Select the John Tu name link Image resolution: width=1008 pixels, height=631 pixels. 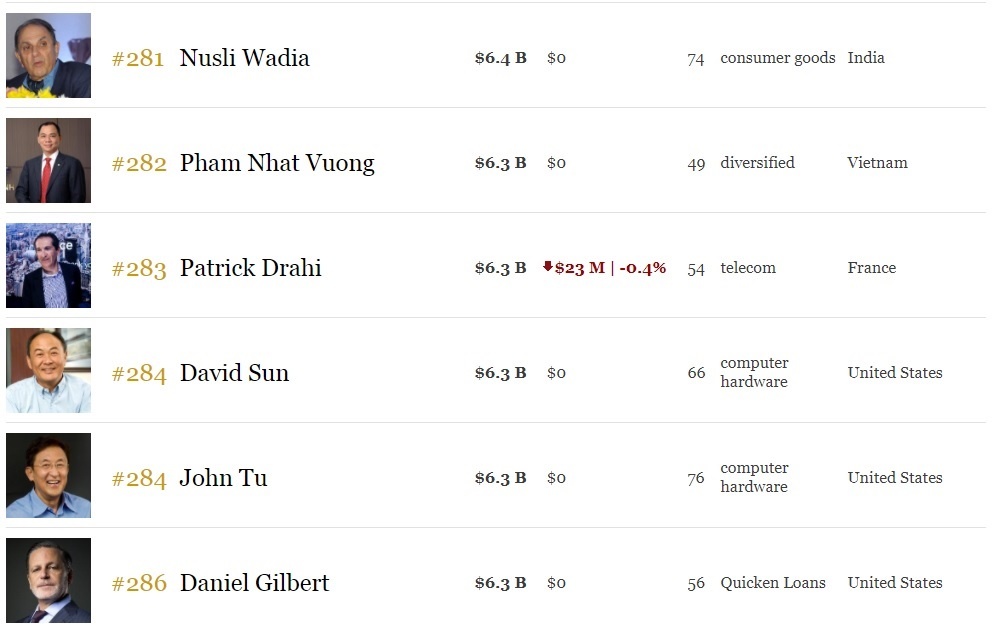223,478
